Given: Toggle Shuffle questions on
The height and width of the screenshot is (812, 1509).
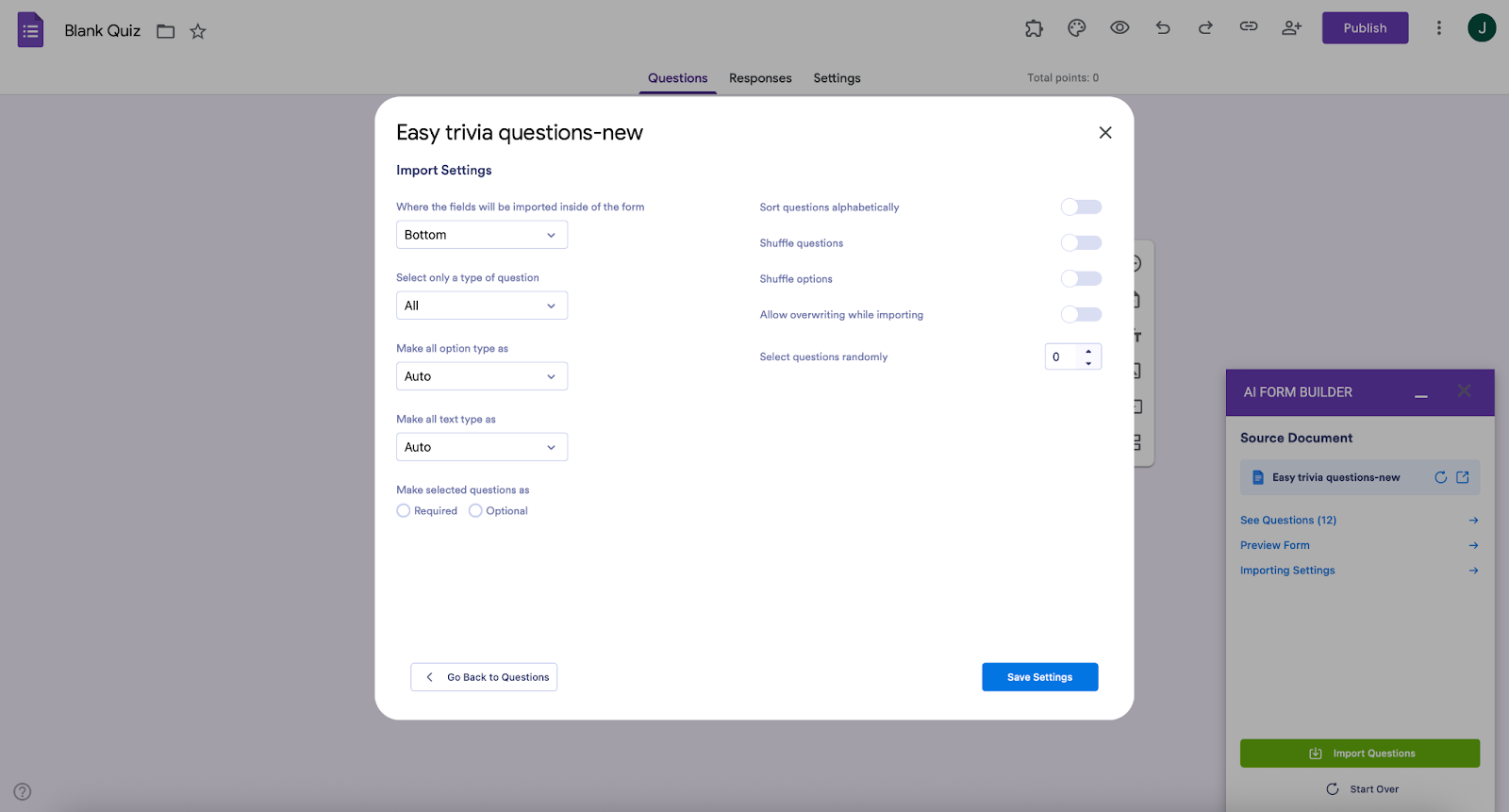Looking at the screenshot, I should (1080, 242).
